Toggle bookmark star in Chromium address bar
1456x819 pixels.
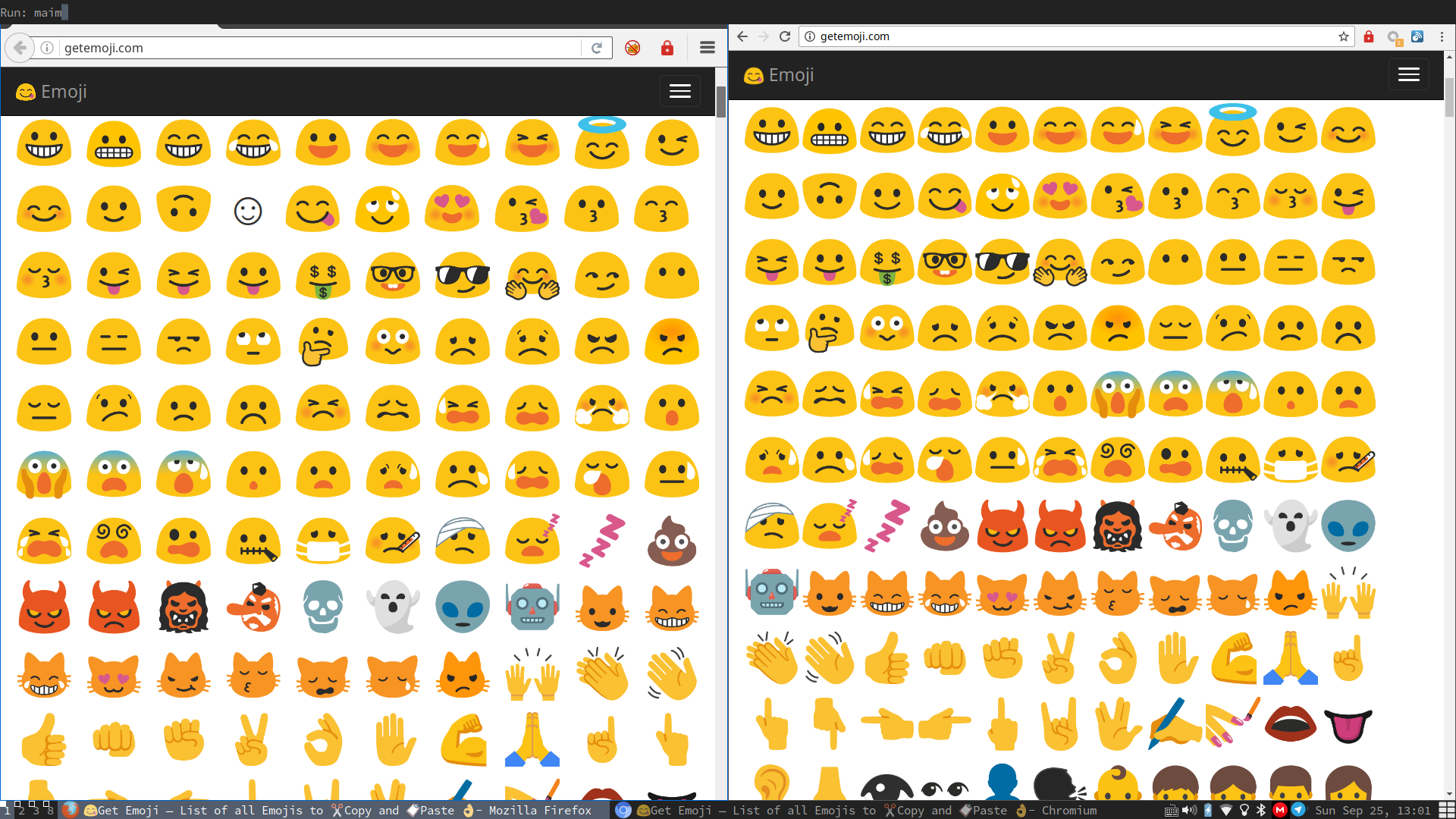click(x=1343, y=36)
